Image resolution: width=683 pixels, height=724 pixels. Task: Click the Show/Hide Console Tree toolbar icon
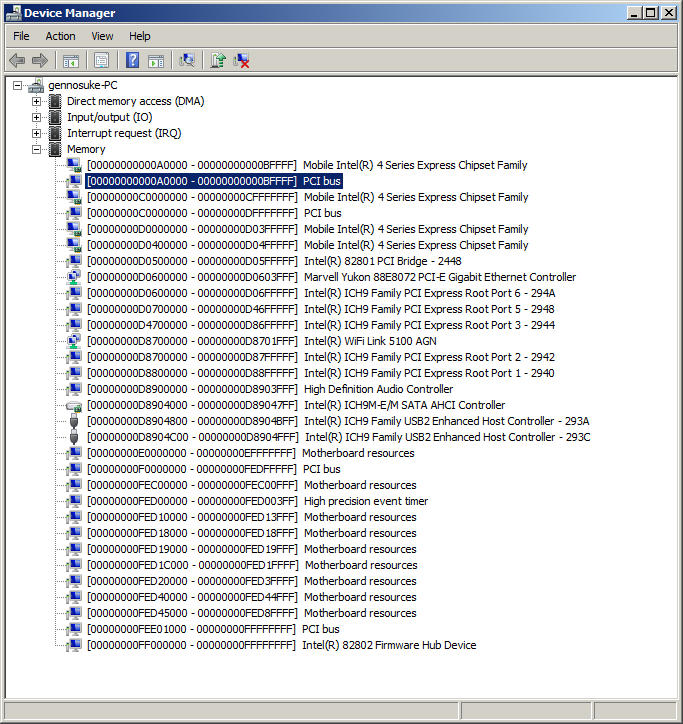point(71,61)
